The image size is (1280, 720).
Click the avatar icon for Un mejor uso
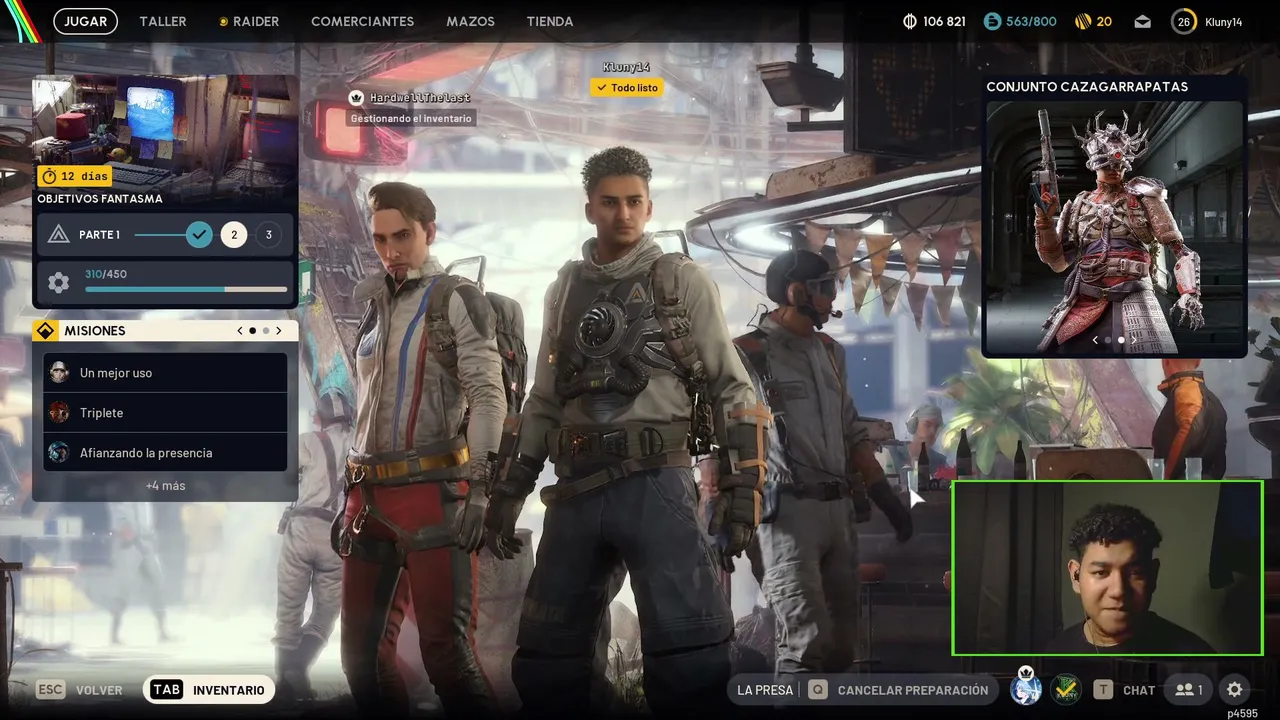point(59,373)
